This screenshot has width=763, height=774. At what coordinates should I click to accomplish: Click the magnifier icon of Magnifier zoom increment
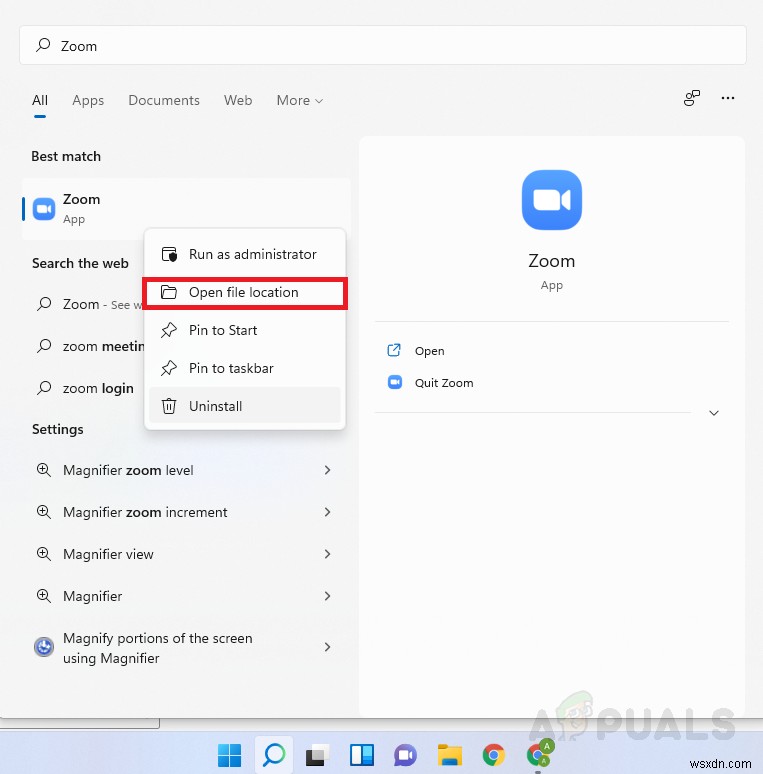43,512
